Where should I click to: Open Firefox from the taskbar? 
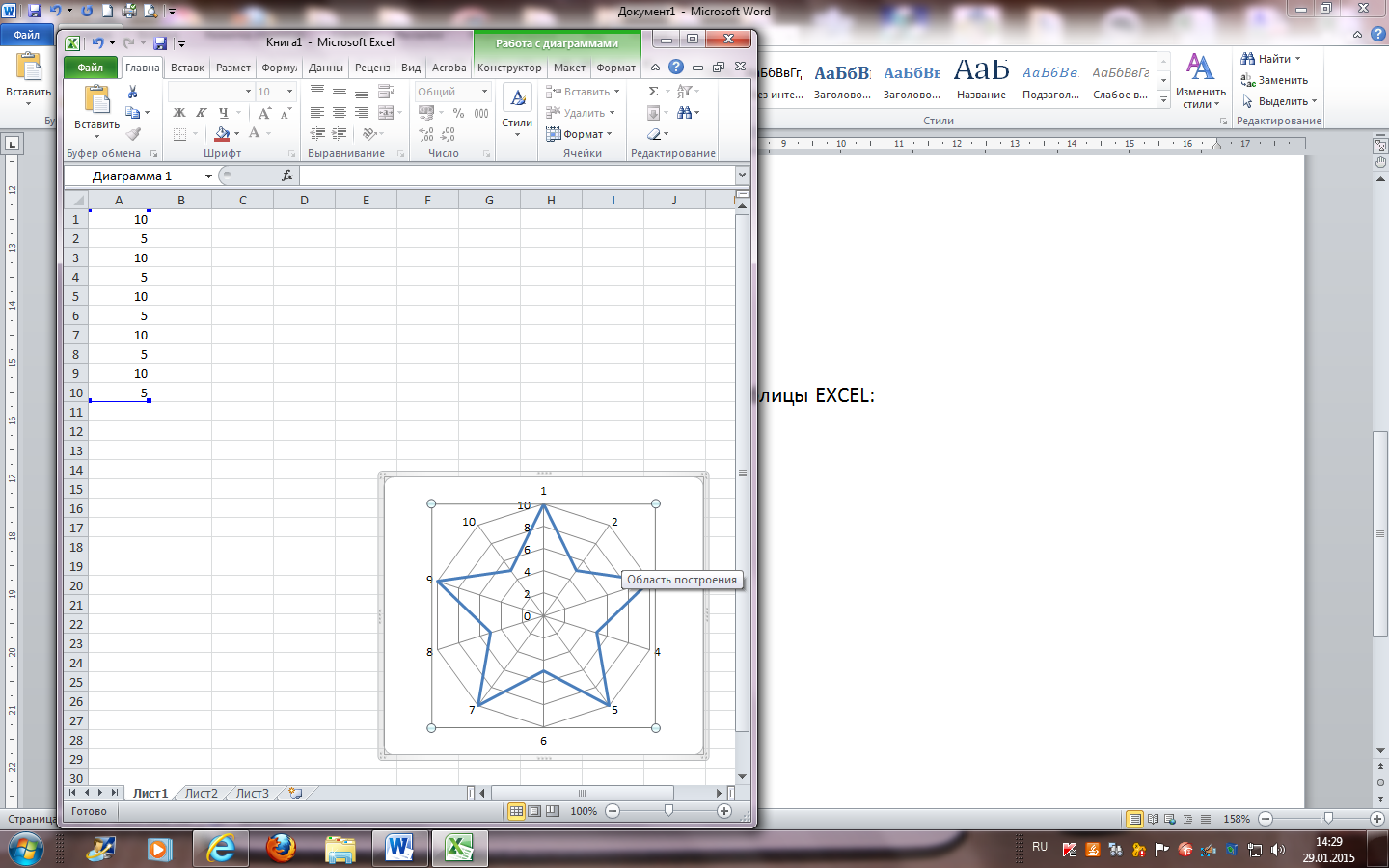point(281,850)
